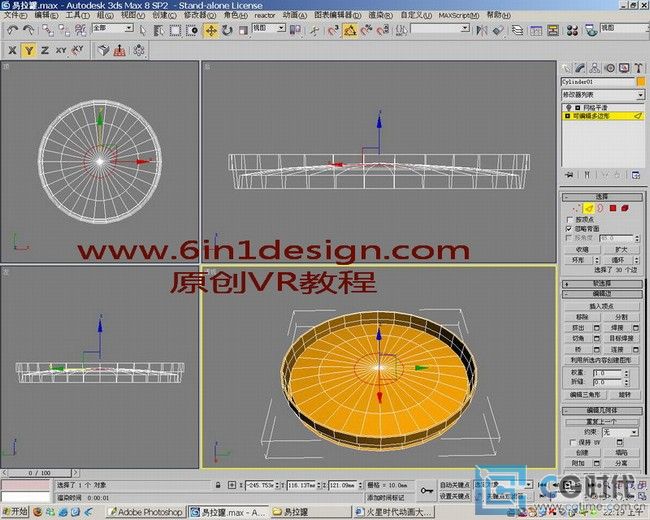The width and height of the screenshot is (650, 520).
Task: Activate the Select Object arrow tool
Action: 143,30
